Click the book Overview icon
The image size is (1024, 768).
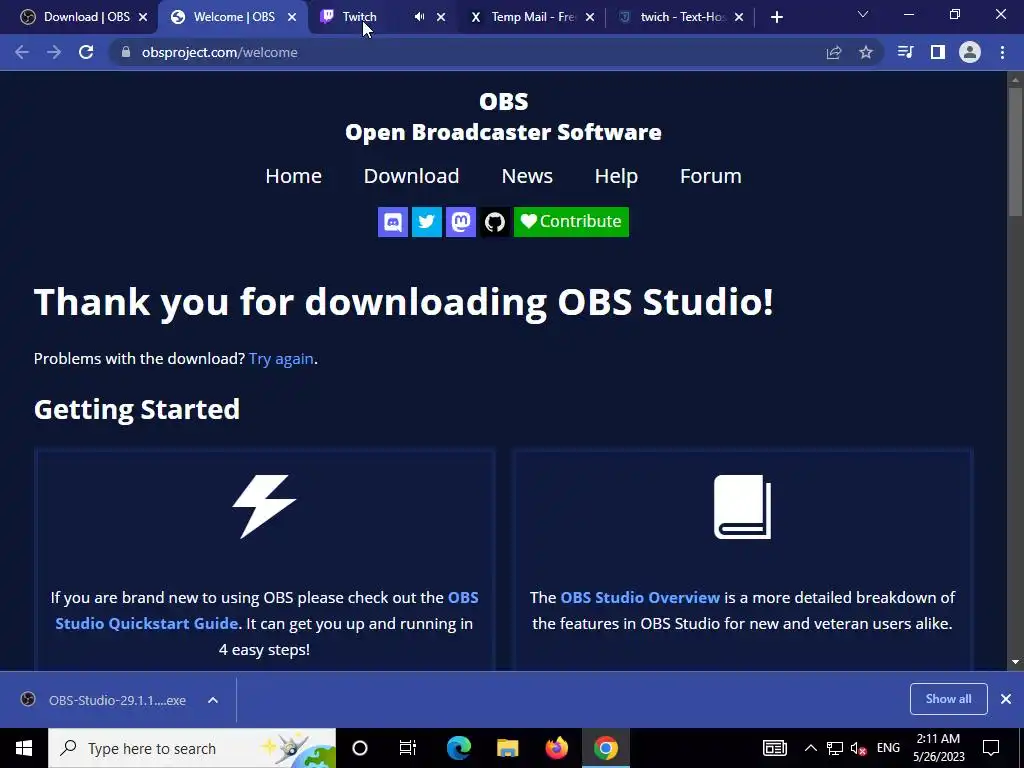pyautogui.click(x=743, y=507)
